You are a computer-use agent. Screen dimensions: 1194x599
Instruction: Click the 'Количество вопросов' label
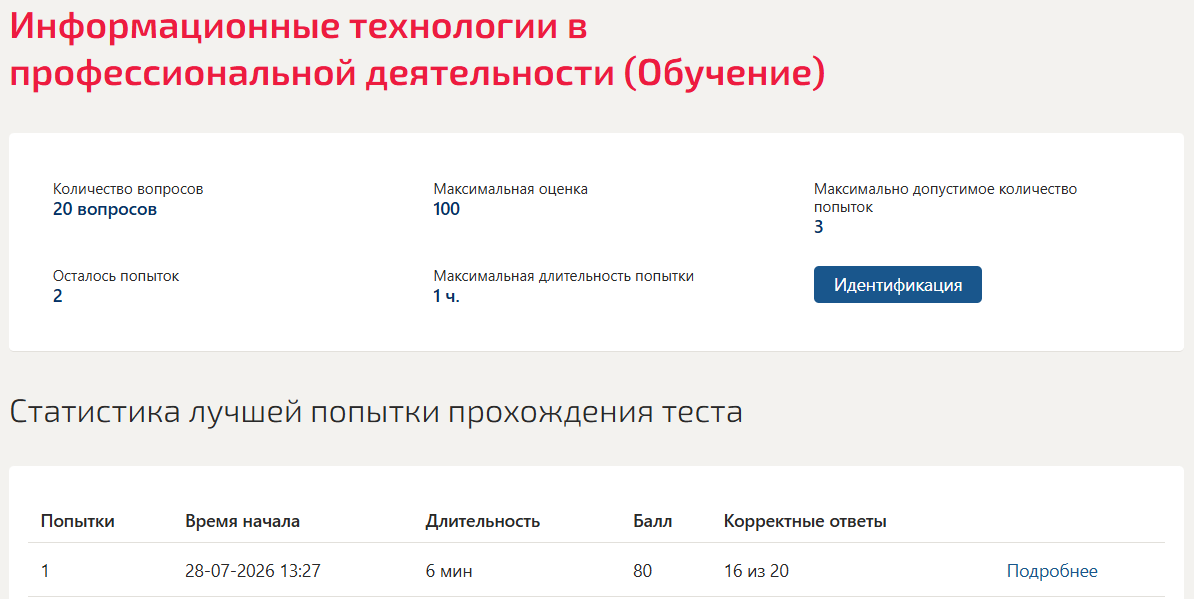pyautogui.click(x=128, y=189)
